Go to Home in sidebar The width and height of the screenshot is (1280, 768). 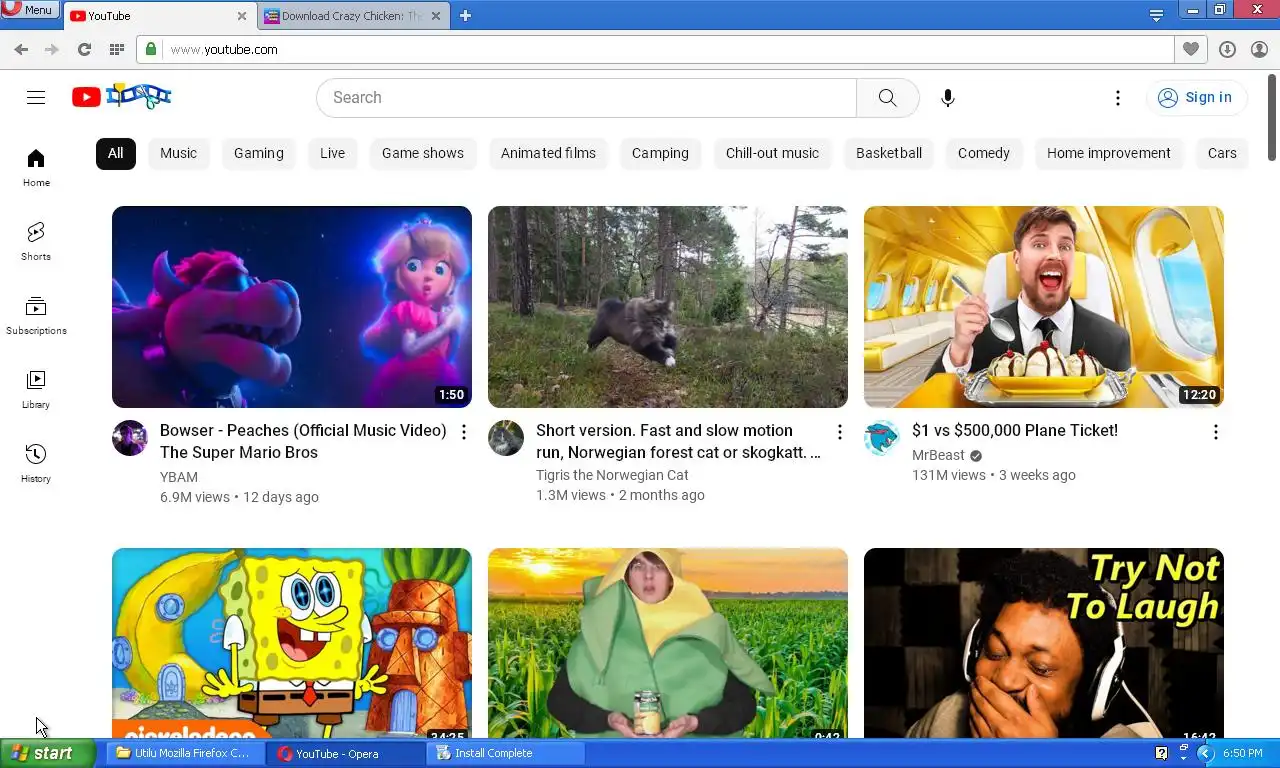36,167
